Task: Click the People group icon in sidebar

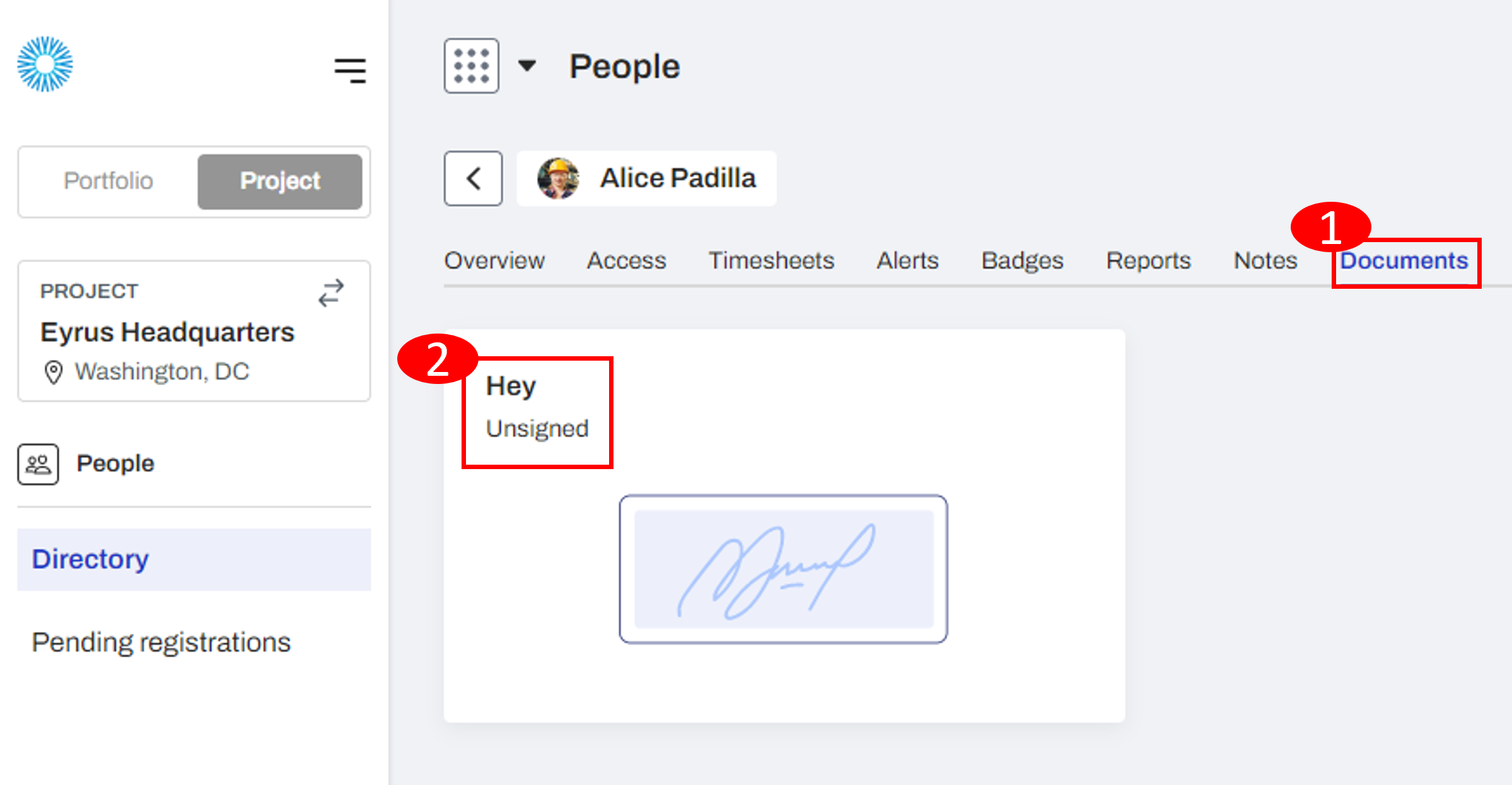Action: (38, 464)
